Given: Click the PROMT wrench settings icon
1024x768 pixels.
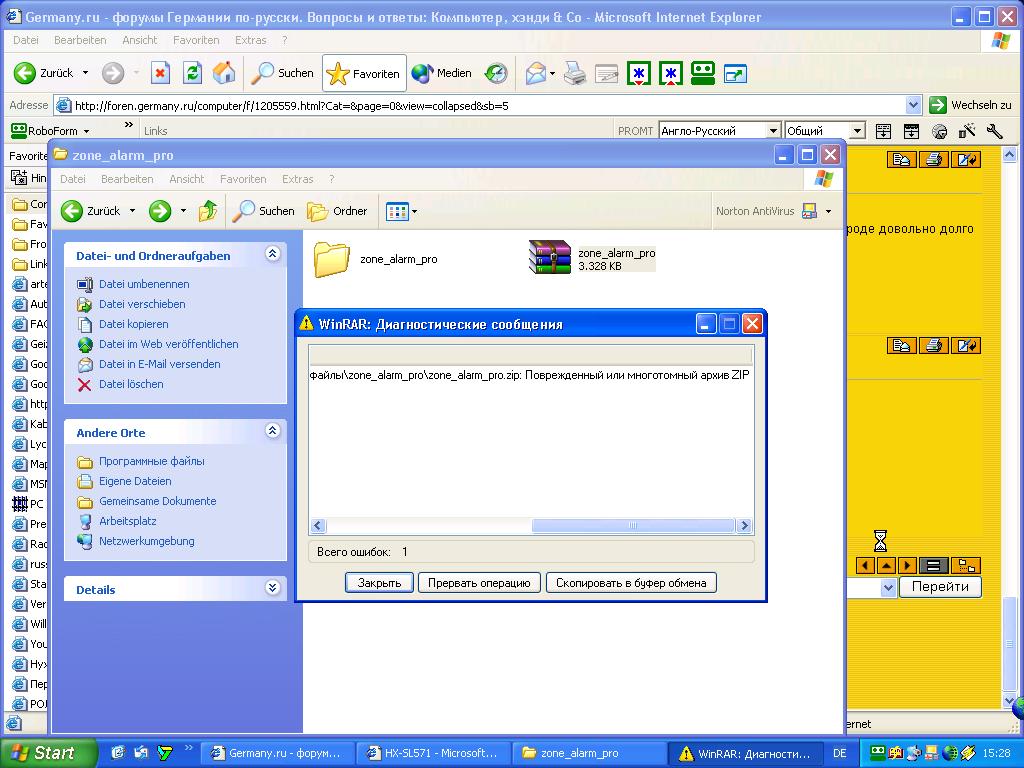Looking at the screenshot, I should [x=995, y=131].
